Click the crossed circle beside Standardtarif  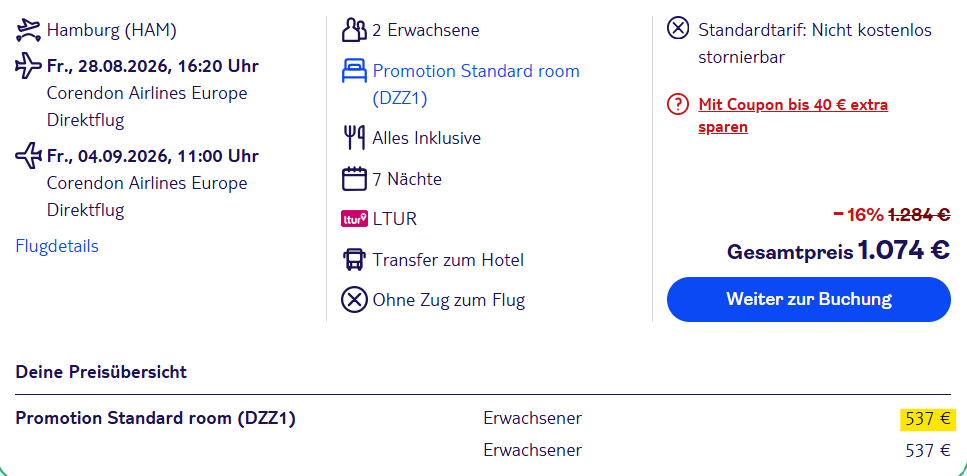click(678, 28)
